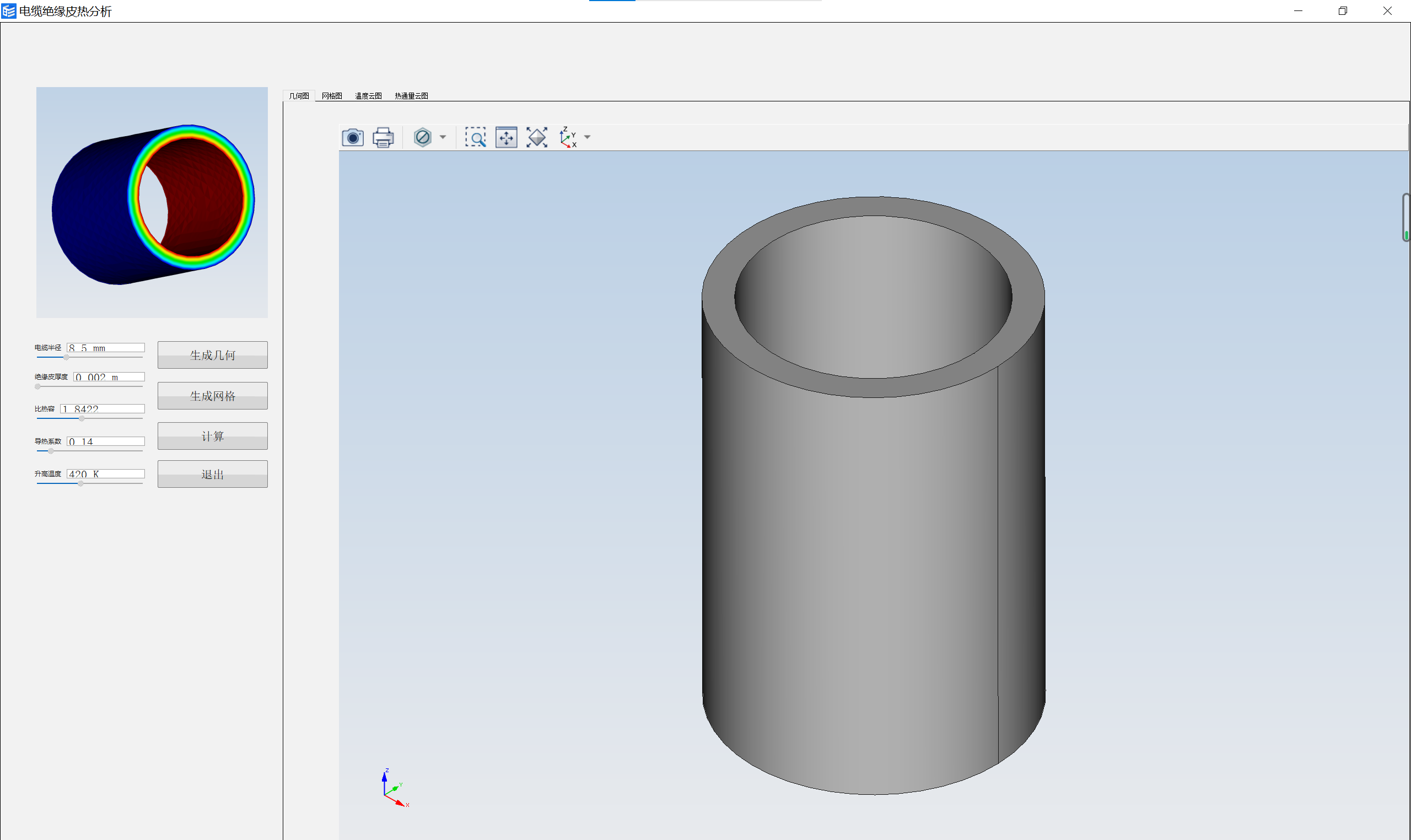Click the print icon in the toolbar
The height and width of the screenshot is (840, 1411).
[383, 138]
